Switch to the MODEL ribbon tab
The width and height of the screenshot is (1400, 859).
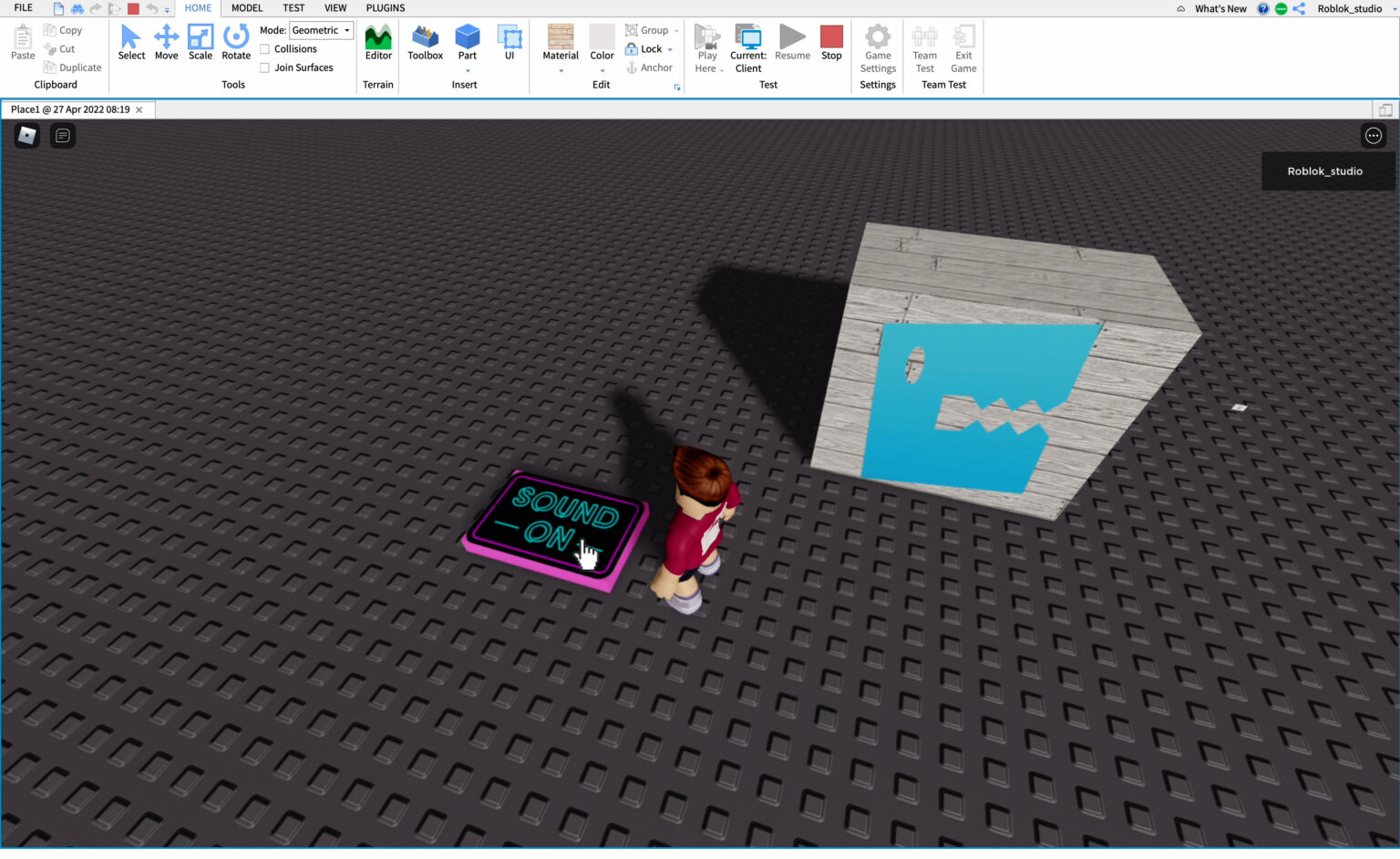point(246,7)
